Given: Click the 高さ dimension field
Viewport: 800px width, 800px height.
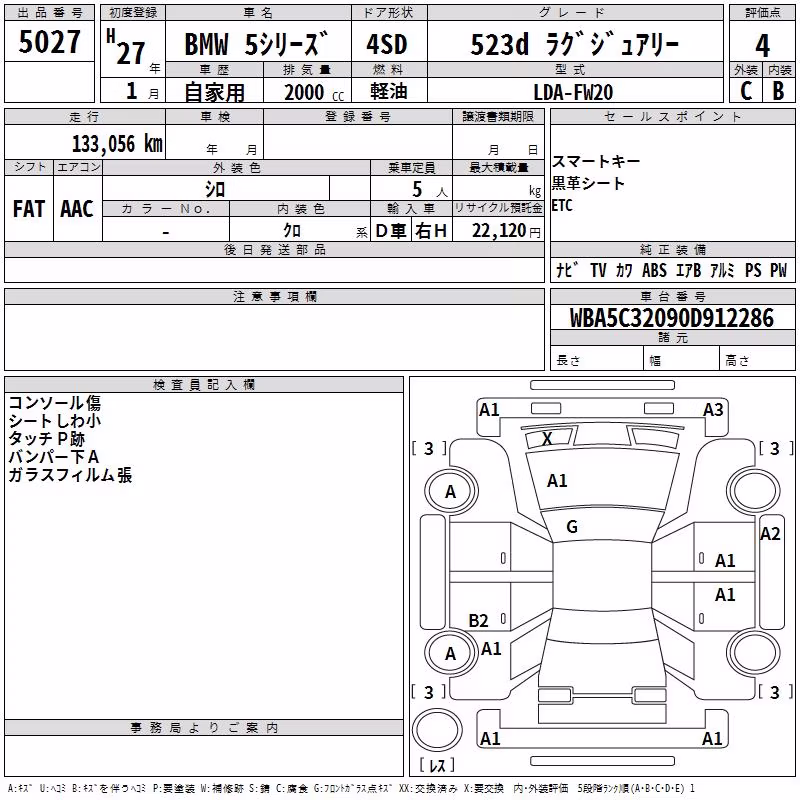Looking at the screenshot, I should pyautogui.click(x=758, y=360).
